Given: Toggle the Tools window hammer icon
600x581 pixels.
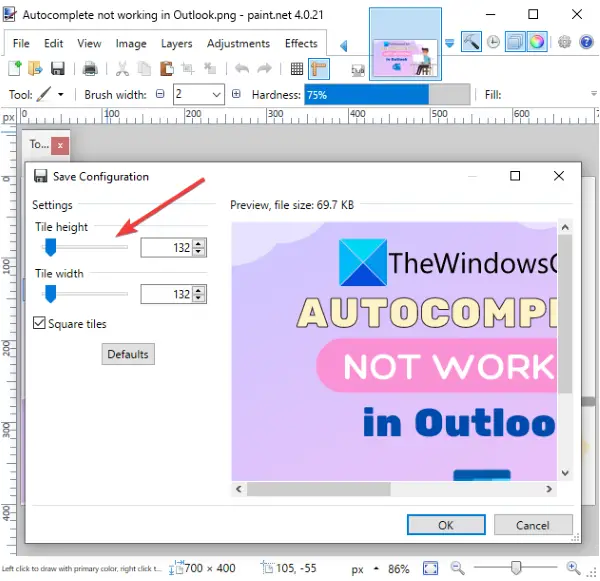Looking at the screenshot, I should pyautogui.click(x=471, y=41).
